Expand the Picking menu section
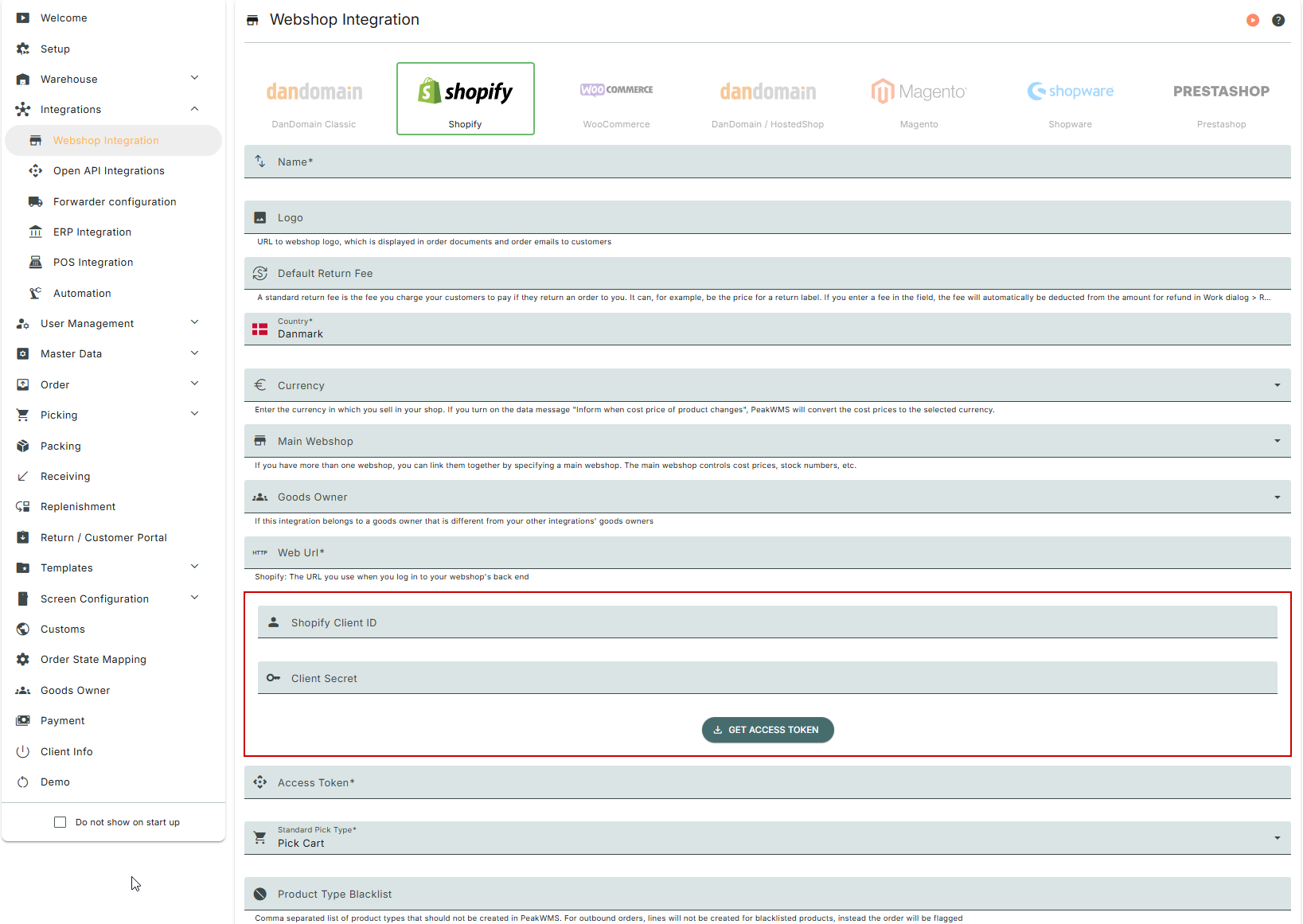Screen dimensions: 1303x924 point(194,414)
